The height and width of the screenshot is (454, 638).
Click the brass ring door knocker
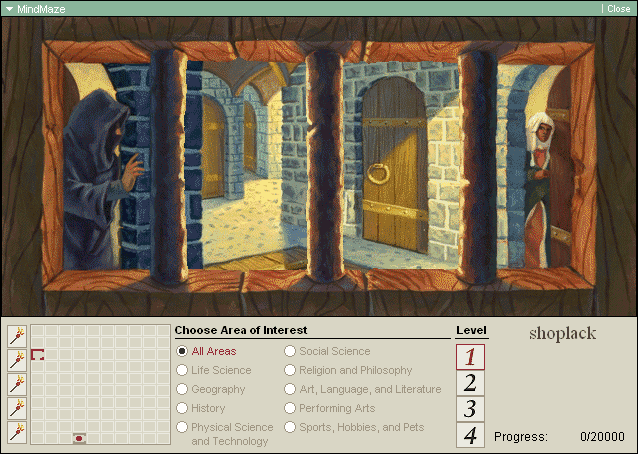coord(378,174)
